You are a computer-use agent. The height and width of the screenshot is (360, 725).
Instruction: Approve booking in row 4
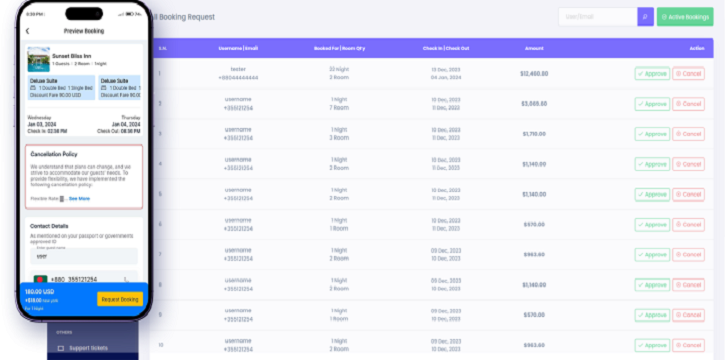tap(652, 164)
